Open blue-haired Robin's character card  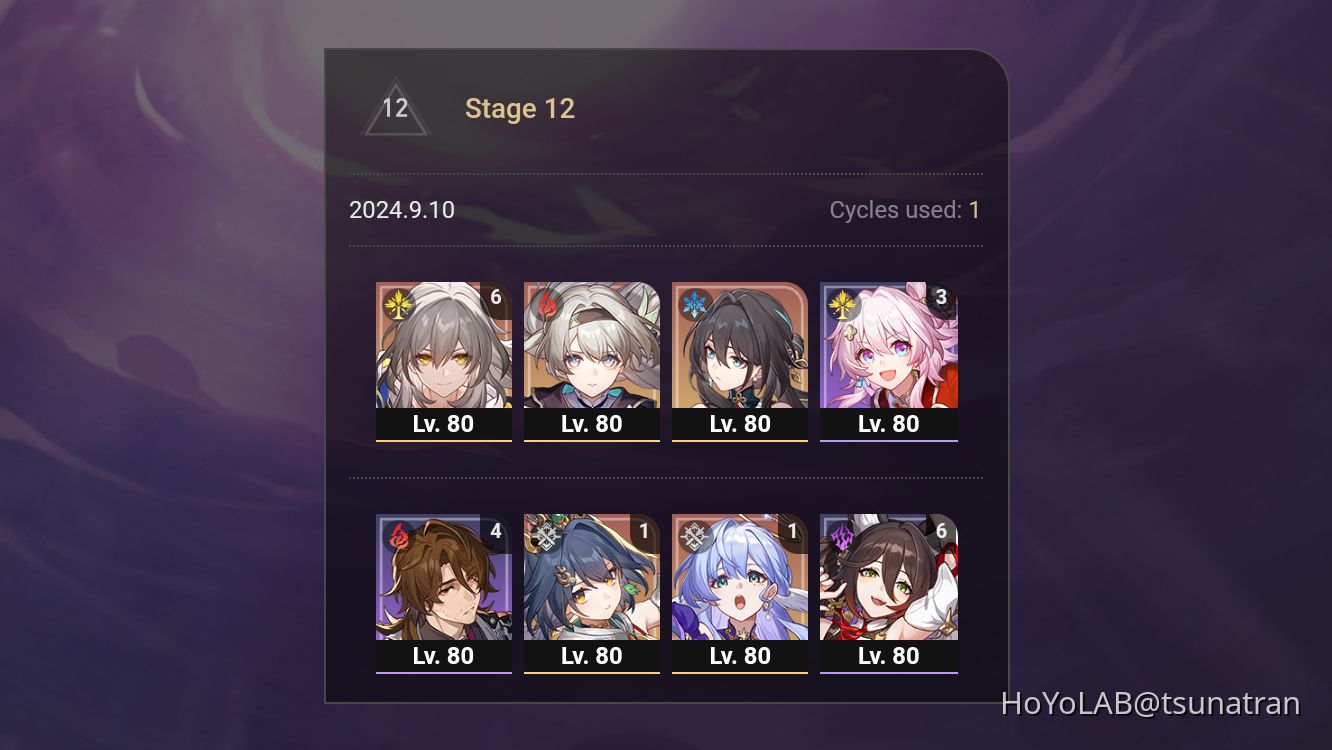(740, 593)
